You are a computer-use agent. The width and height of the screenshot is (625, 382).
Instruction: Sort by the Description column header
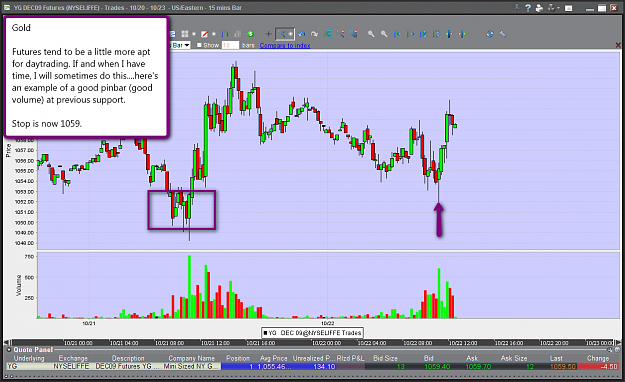coord(128,358)
